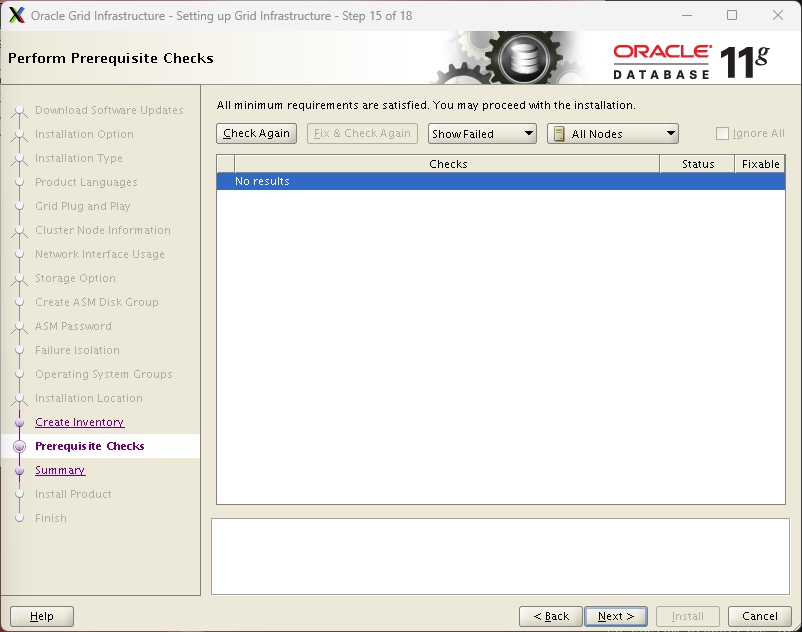
Task: Click the details text area below the table
Action: click(x=500, y=556)
